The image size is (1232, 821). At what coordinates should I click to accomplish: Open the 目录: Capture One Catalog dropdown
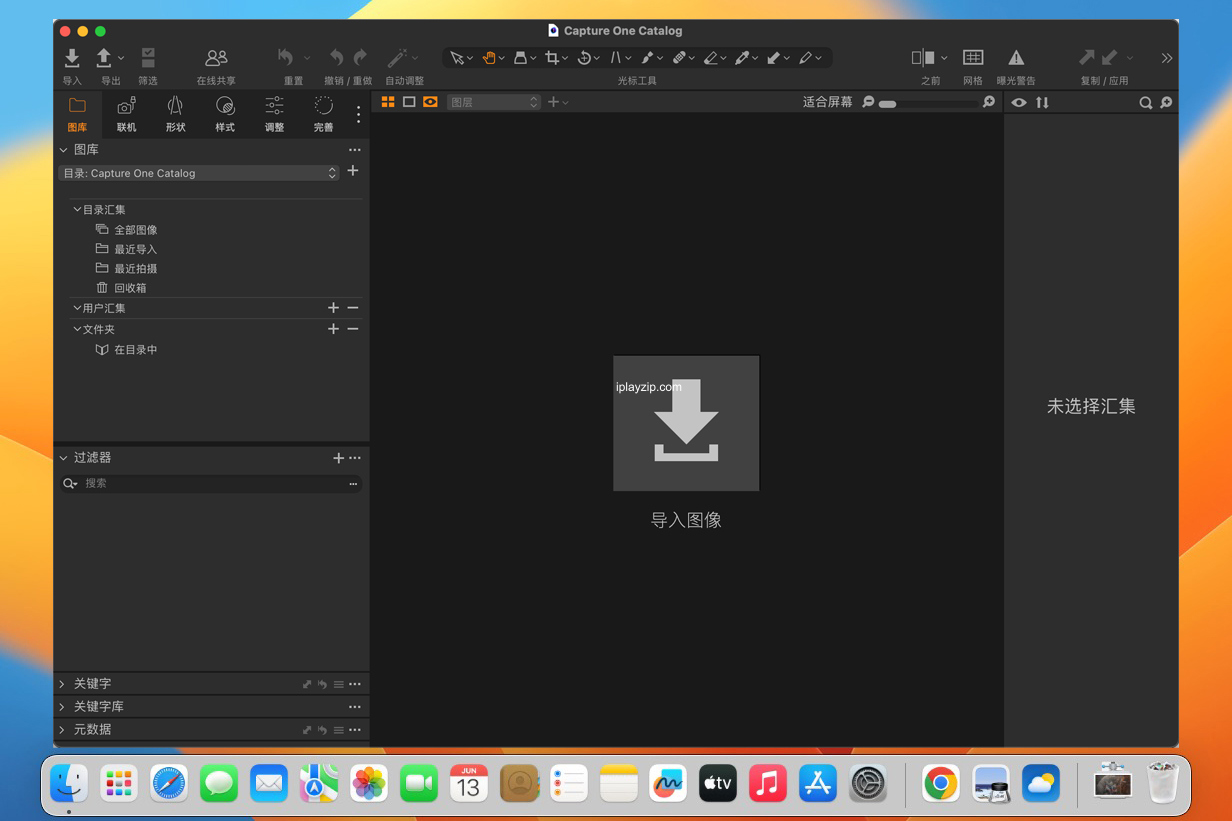(x=199, y=173)
